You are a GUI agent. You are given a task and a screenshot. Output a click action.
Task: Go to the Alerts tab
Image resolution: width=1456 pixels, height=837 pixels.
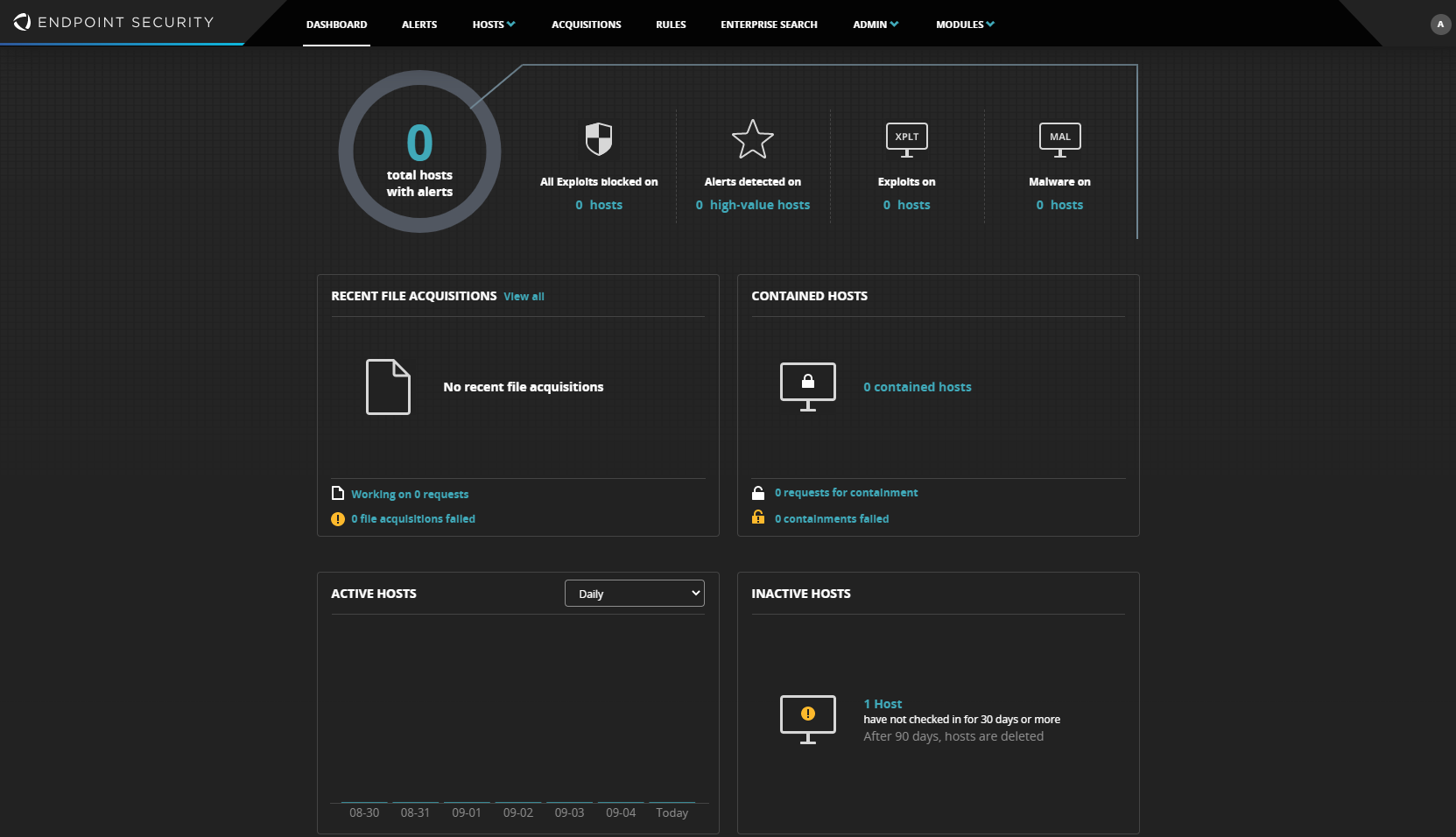(x=419, y=25)
